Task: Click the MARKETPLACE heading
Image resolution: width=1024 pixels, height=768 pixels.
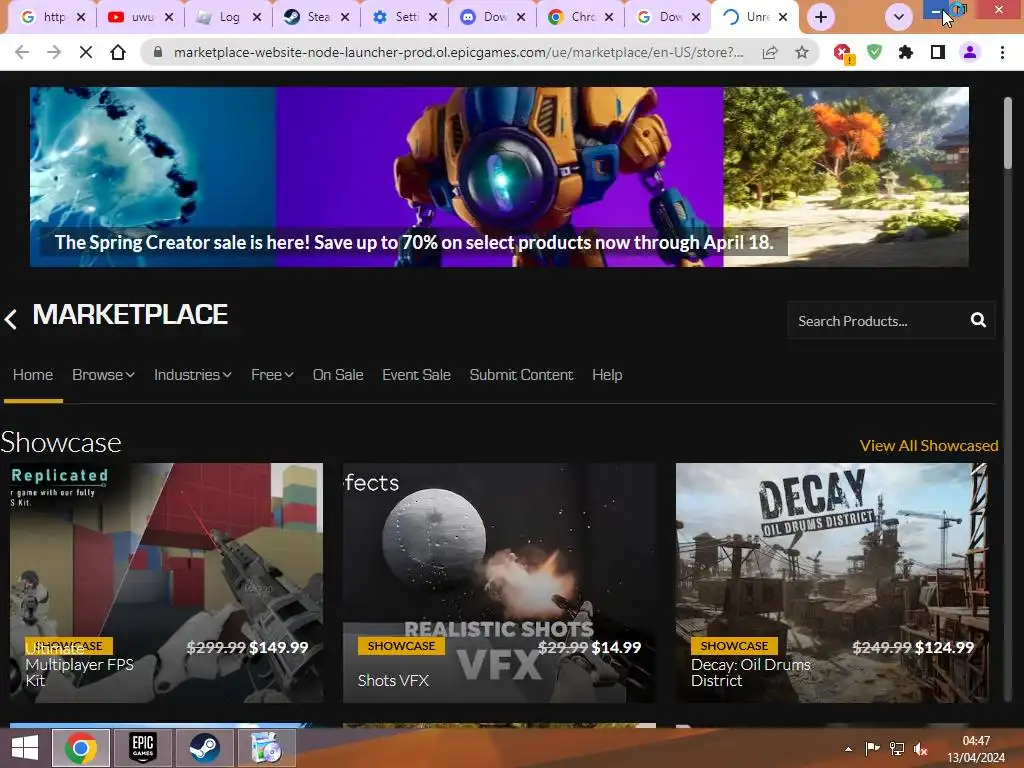Action: coord(130,315)
